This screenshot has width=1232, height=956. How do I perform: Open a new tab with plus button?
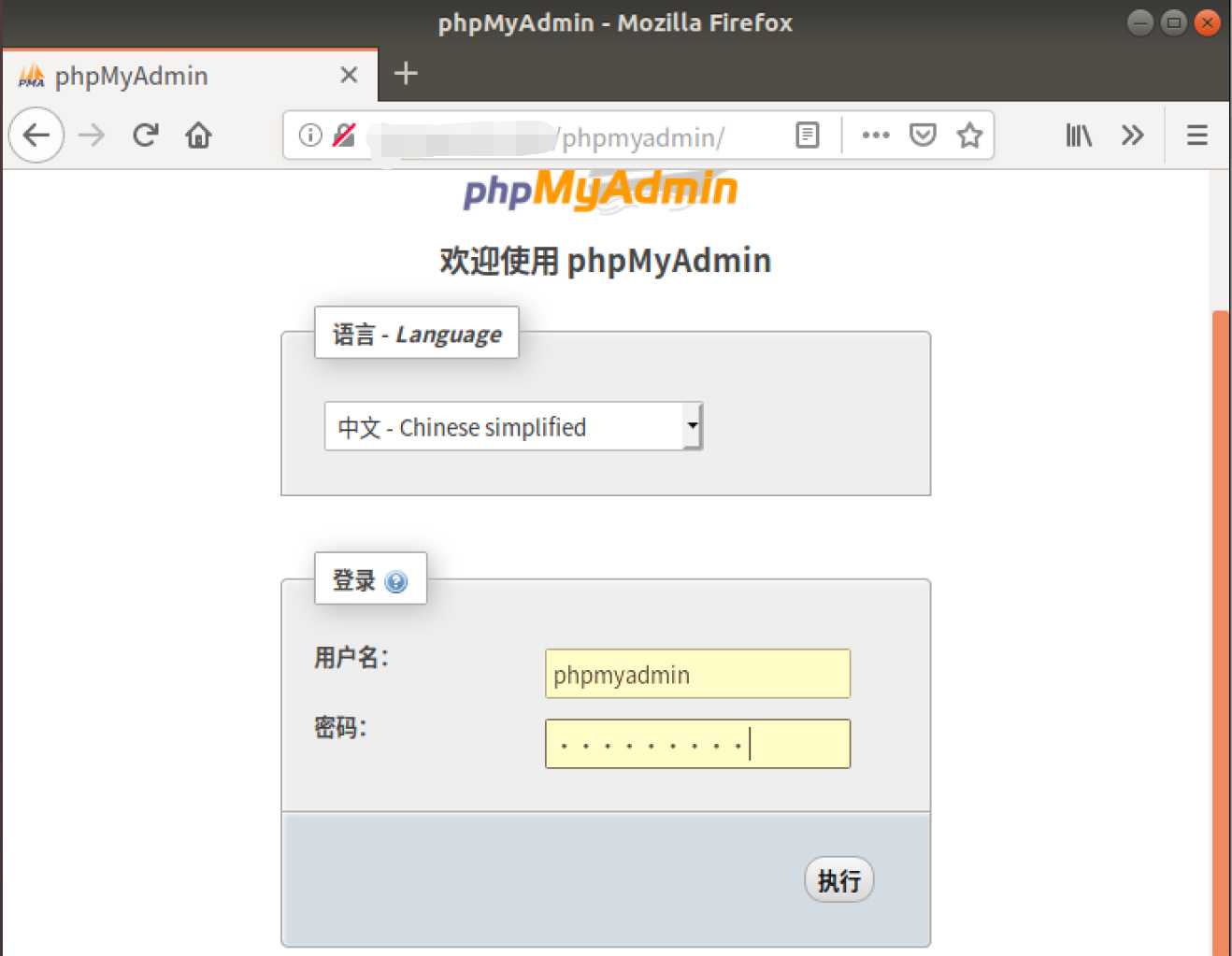(x=406, y=73)
